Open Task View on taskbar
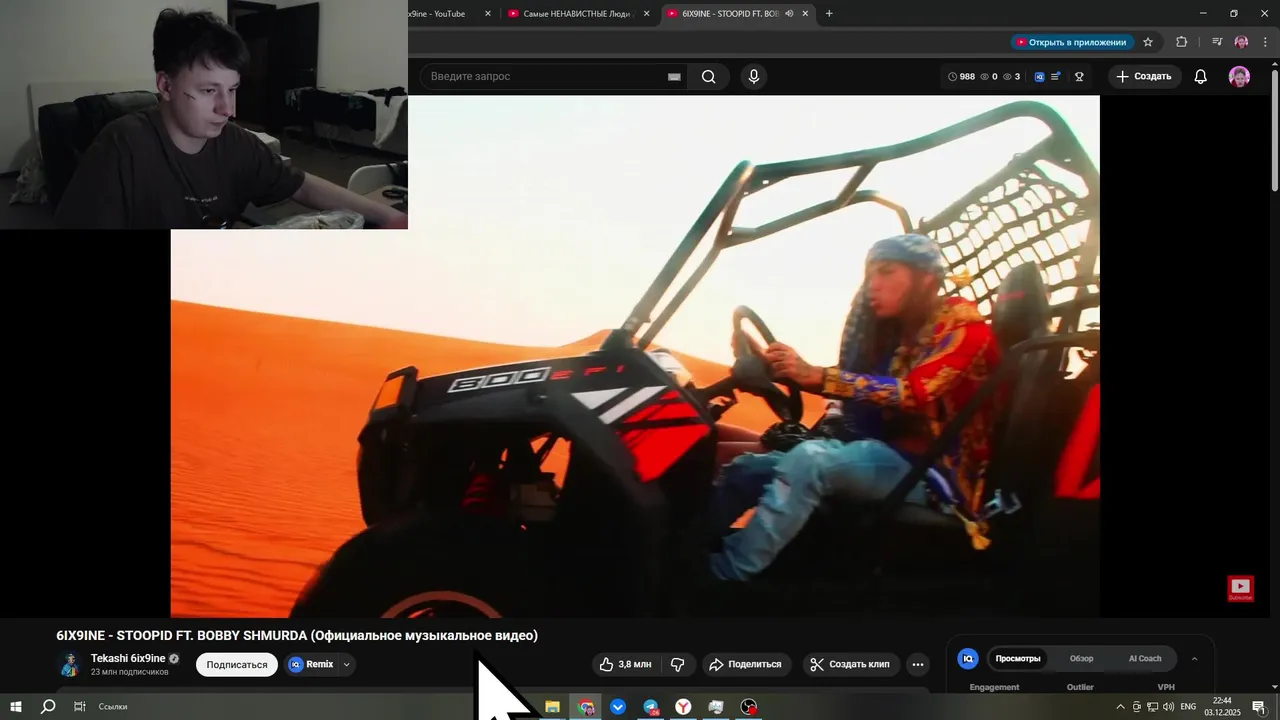The width and height of the screenshot is (1280, 720). [x=80, y=707]
